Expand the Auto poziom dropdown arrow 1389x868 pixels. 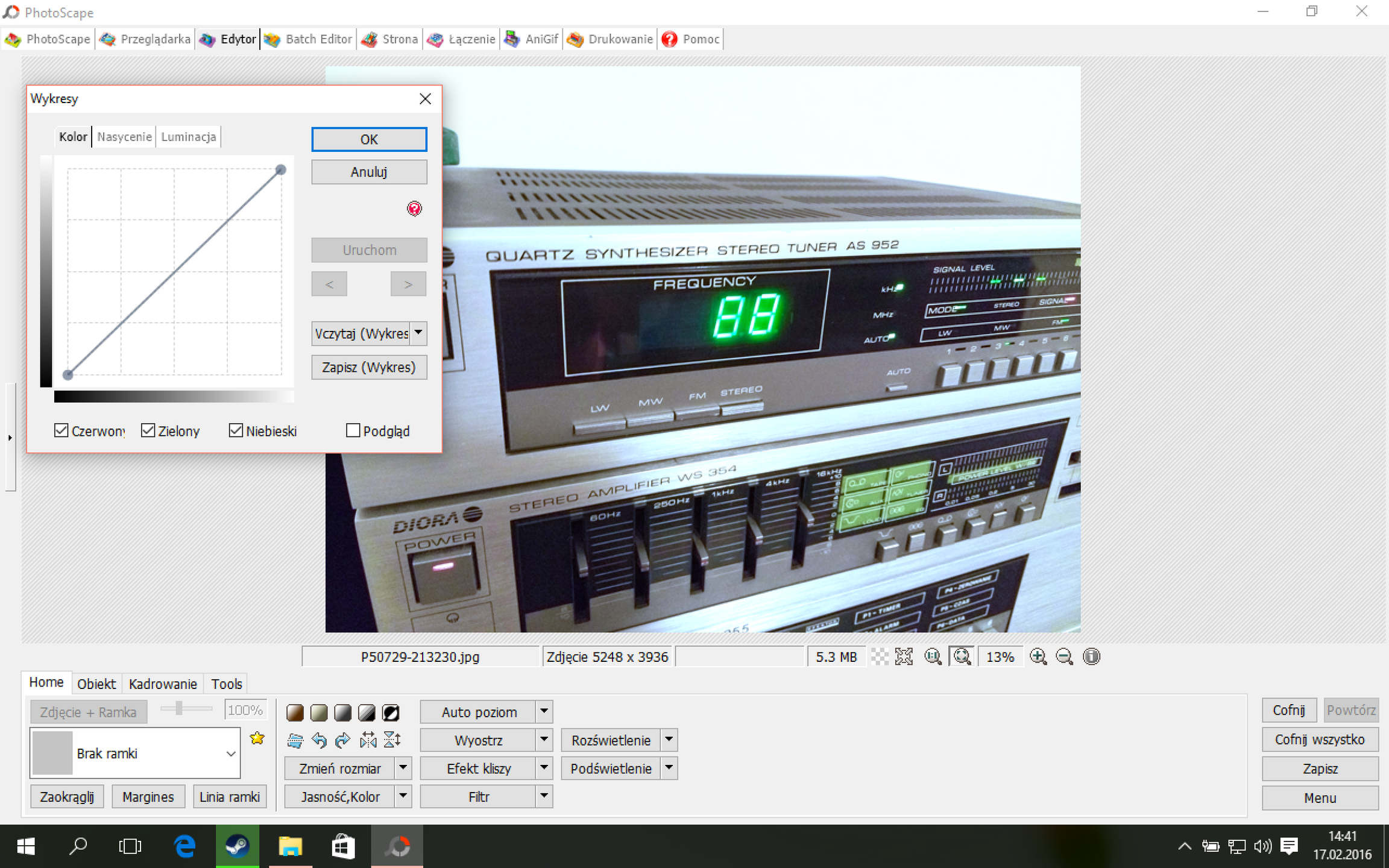click(544, 712)
